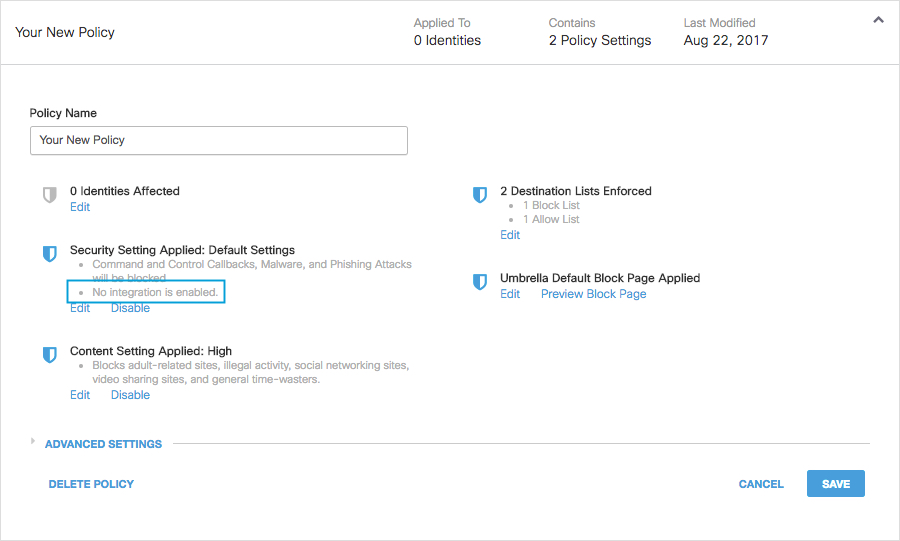
Task: Save the policy
Action: [x=836, y=484]
